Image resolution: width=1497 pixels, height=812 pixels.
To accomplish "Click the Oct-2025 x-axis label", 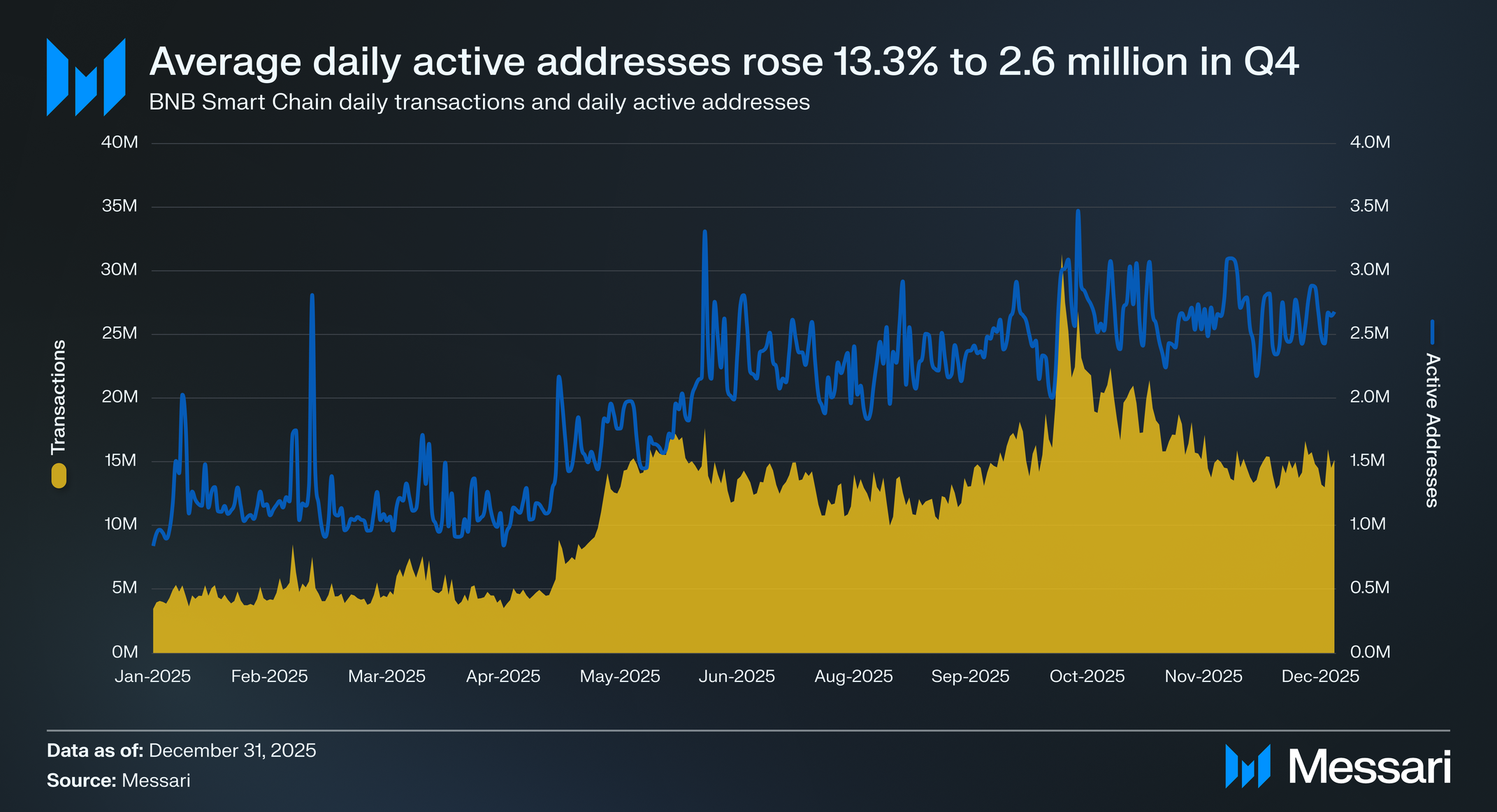I will point(1087,676).
